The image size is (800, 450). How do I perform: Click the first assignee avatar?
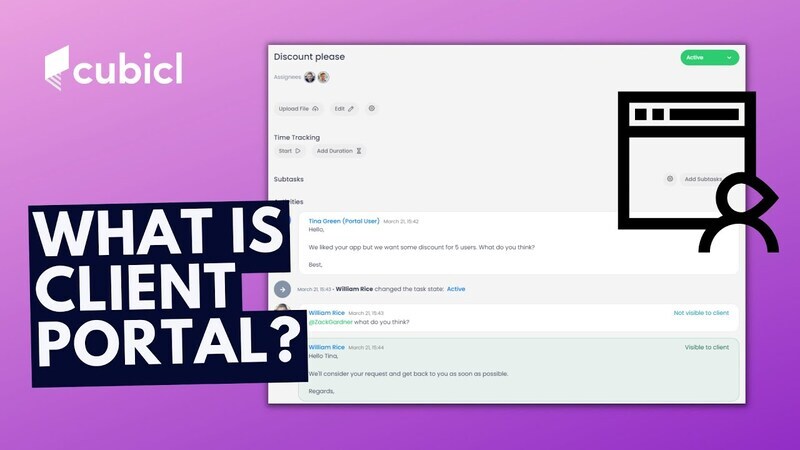tap(310, 77)
